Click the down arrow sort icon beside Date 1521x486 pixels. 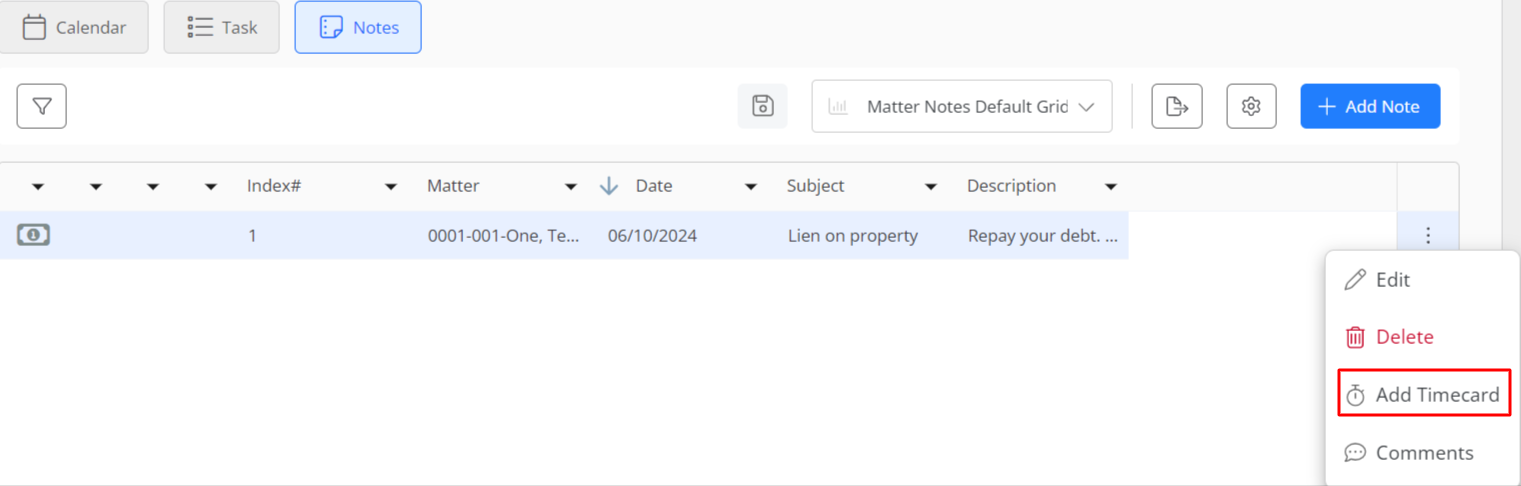coord(609,186)
